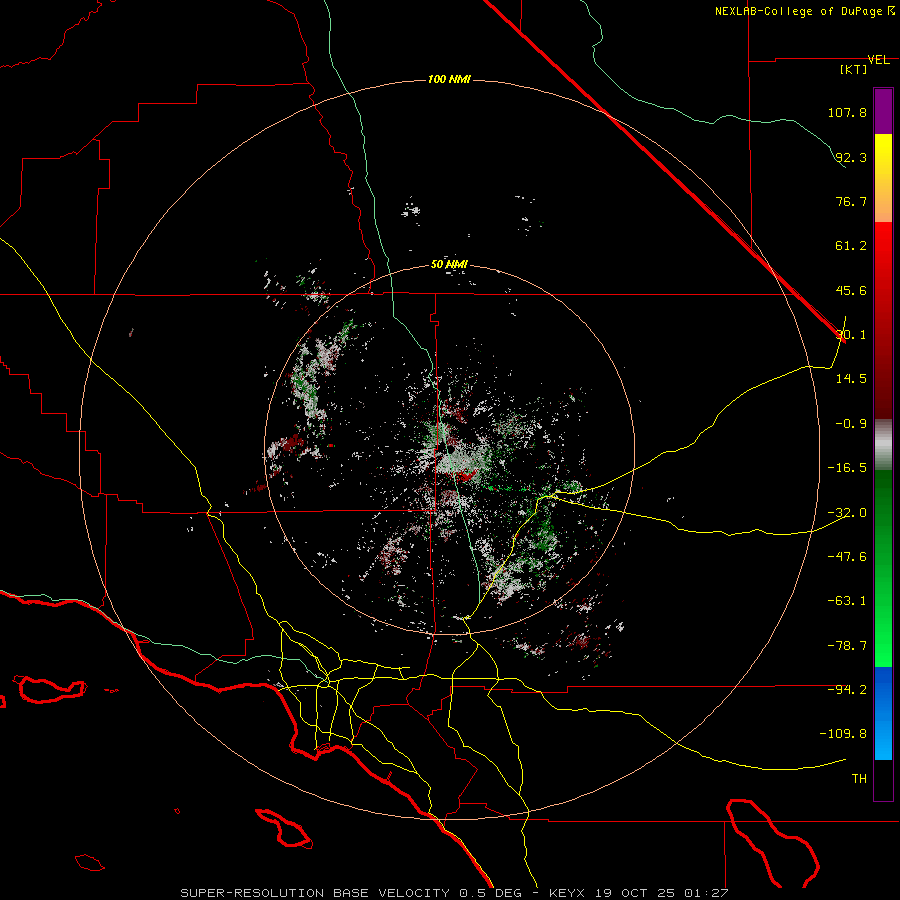Click the -0.9 velocity scale value
The width and height of the screenshot is (900, 900).
(851, 423)
